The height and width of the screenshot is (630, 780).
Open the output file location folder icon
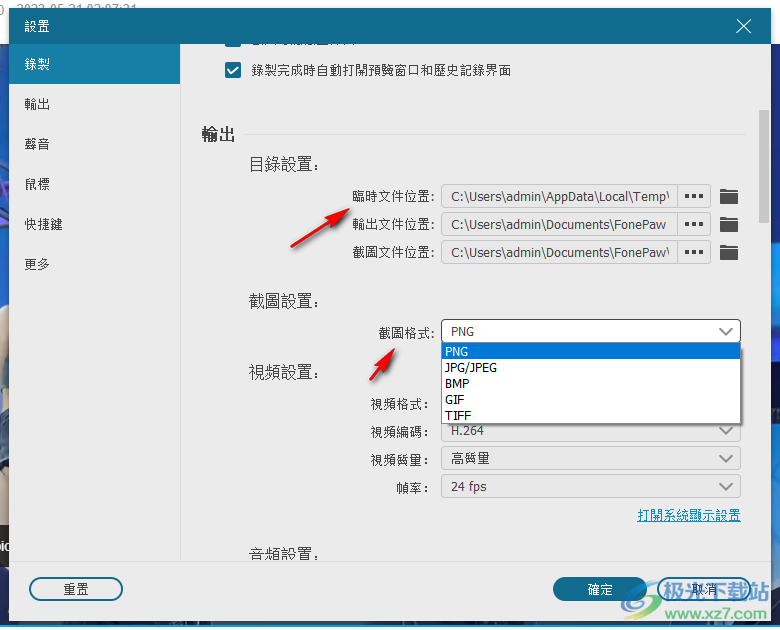click(x=729, y=224)
